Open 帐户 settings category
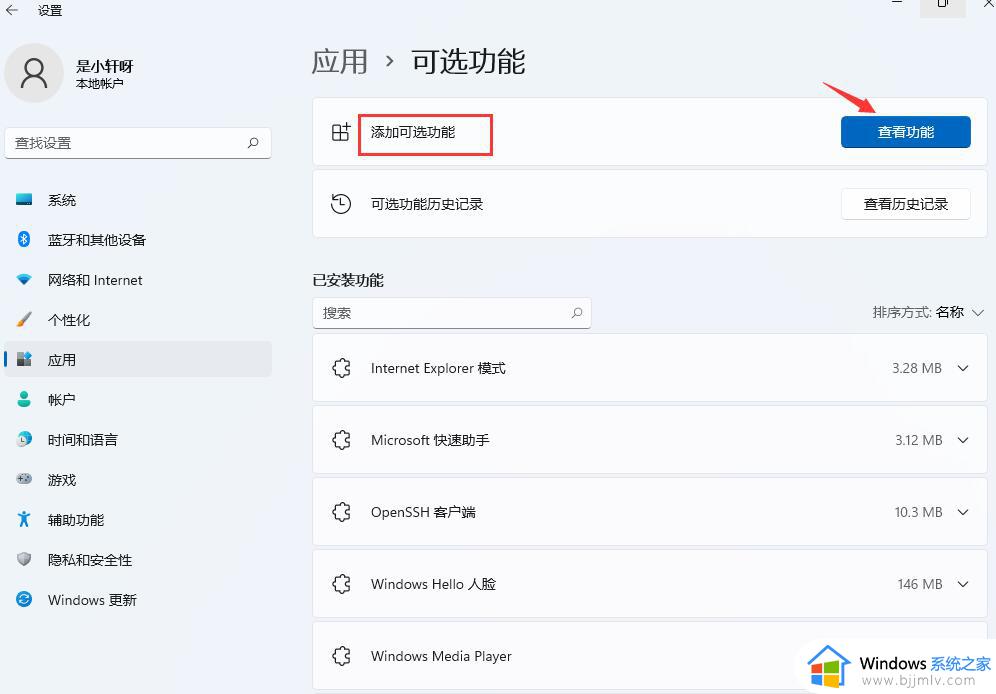The height and width of the screenshot is (694, 996). [138, 399]
